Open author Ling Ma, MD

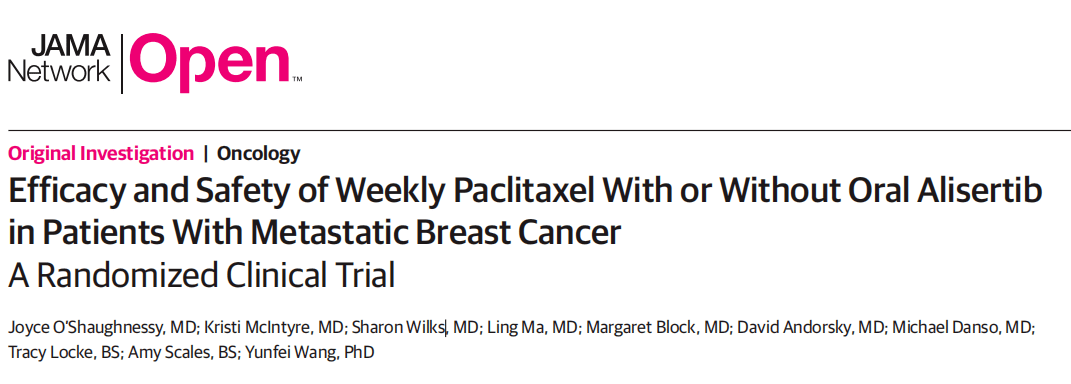click(x=531, y=329)
